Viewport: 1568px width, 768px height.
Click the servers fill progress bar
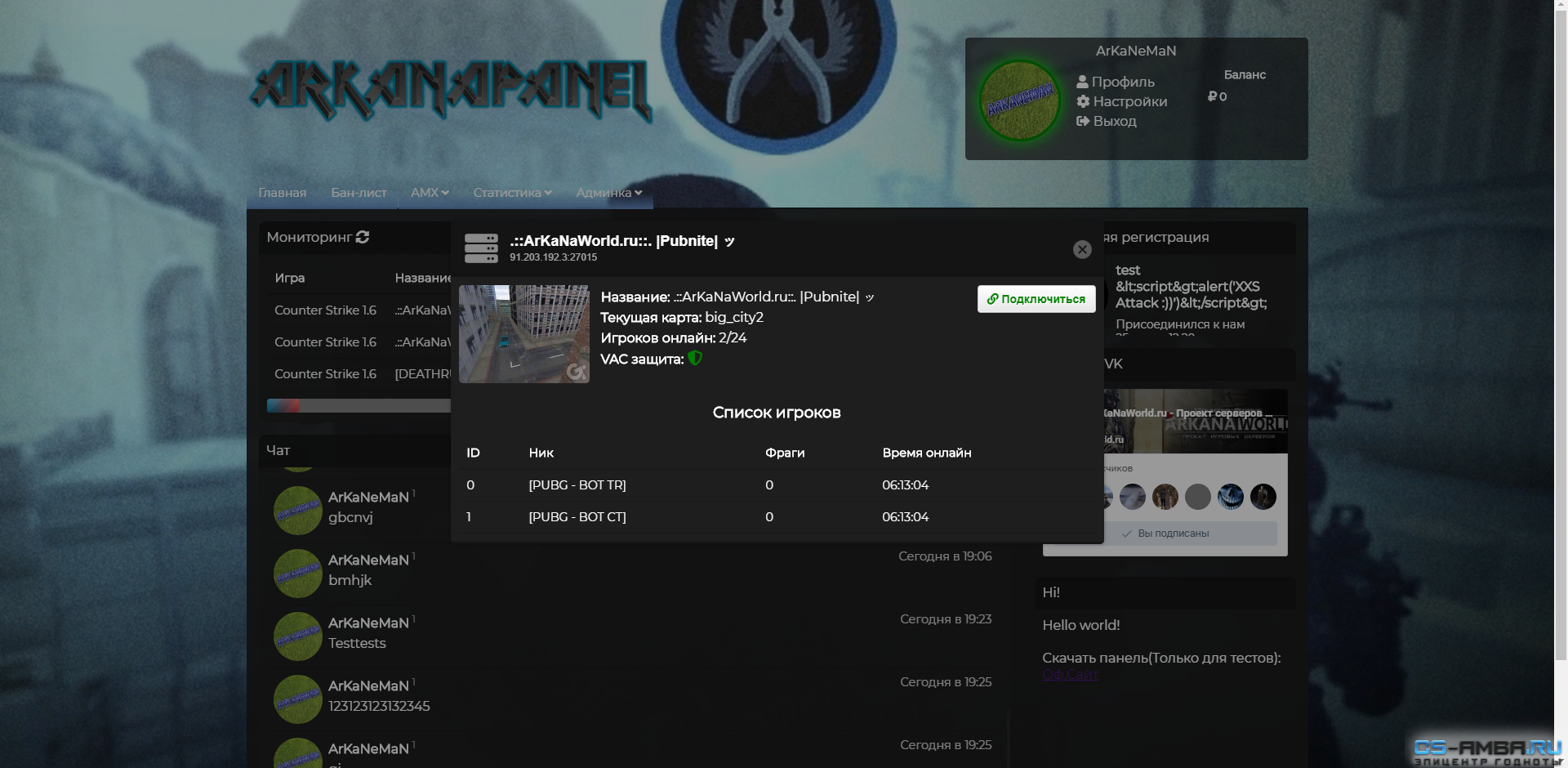[x=359, y=406]
